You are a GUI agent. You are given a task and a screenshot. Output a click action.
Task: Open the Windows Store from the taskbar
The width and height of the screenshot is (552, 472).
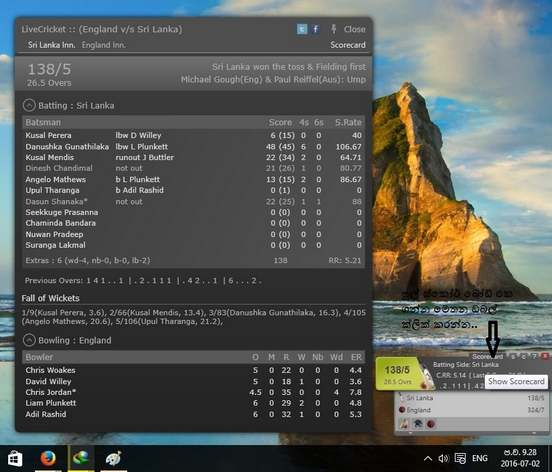coord(15,458)
